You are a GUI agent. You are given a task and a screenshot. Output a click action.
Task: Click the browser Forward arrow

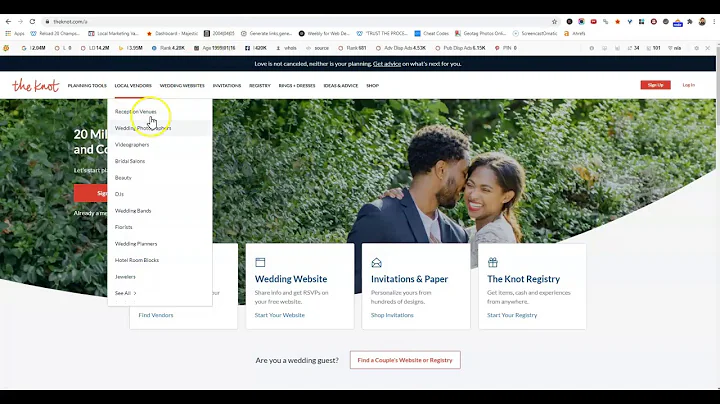point(20,22)
